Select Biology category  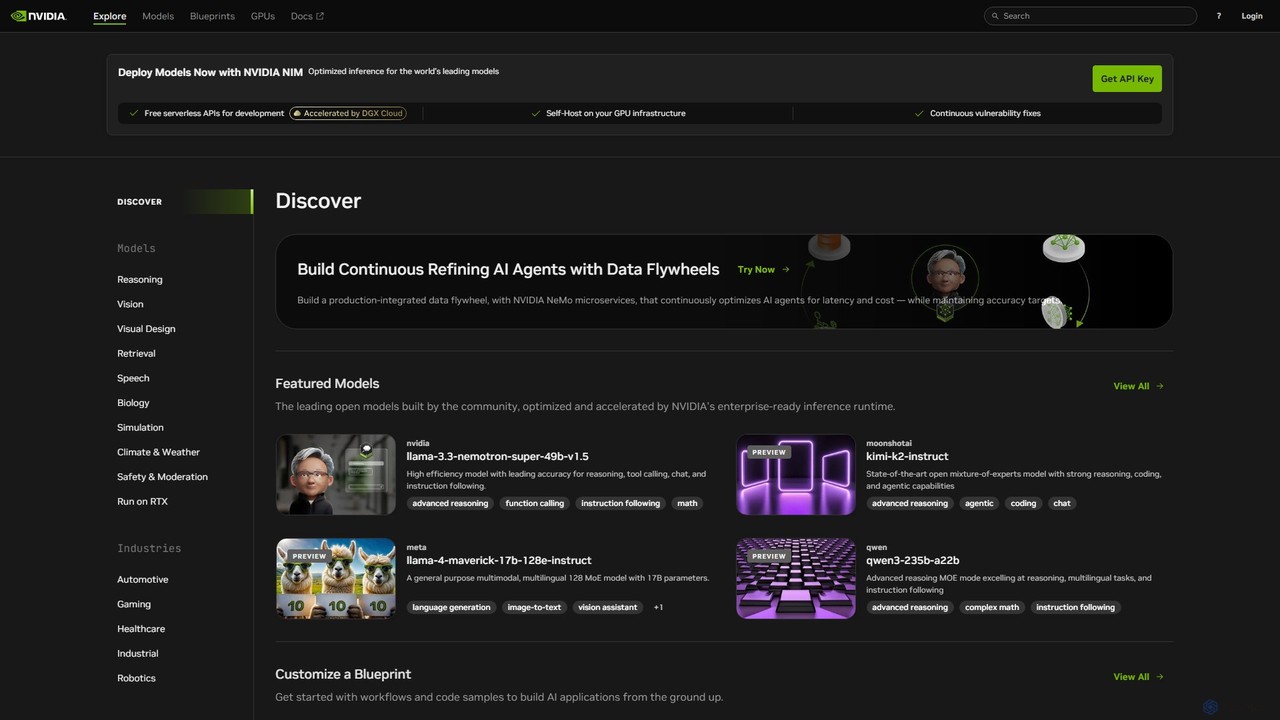pos(133,403)
